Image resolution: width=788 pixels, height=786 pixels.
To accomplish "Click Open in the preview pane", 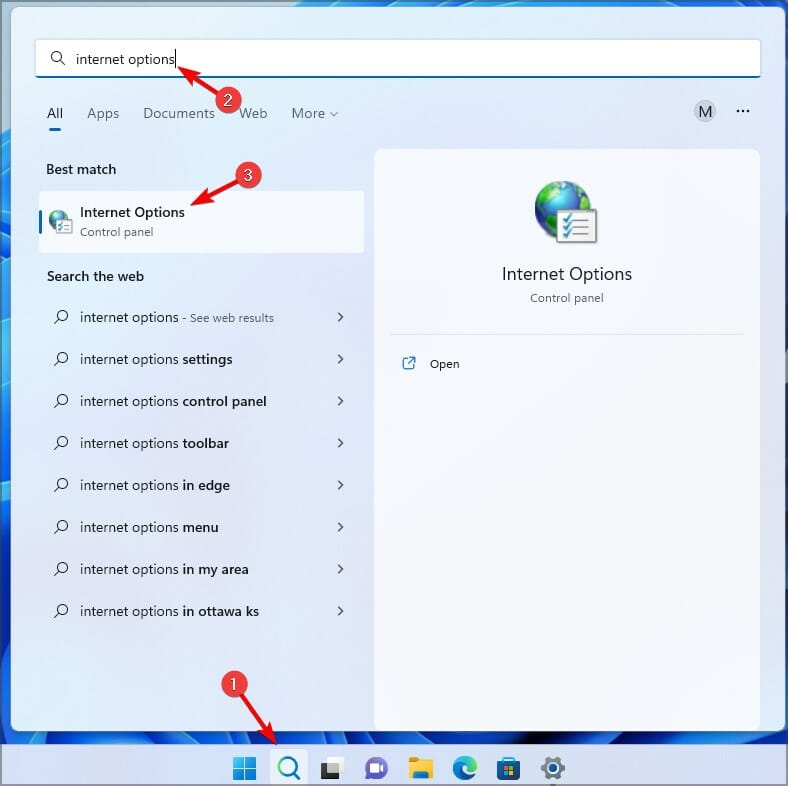I will coord(444,364).
